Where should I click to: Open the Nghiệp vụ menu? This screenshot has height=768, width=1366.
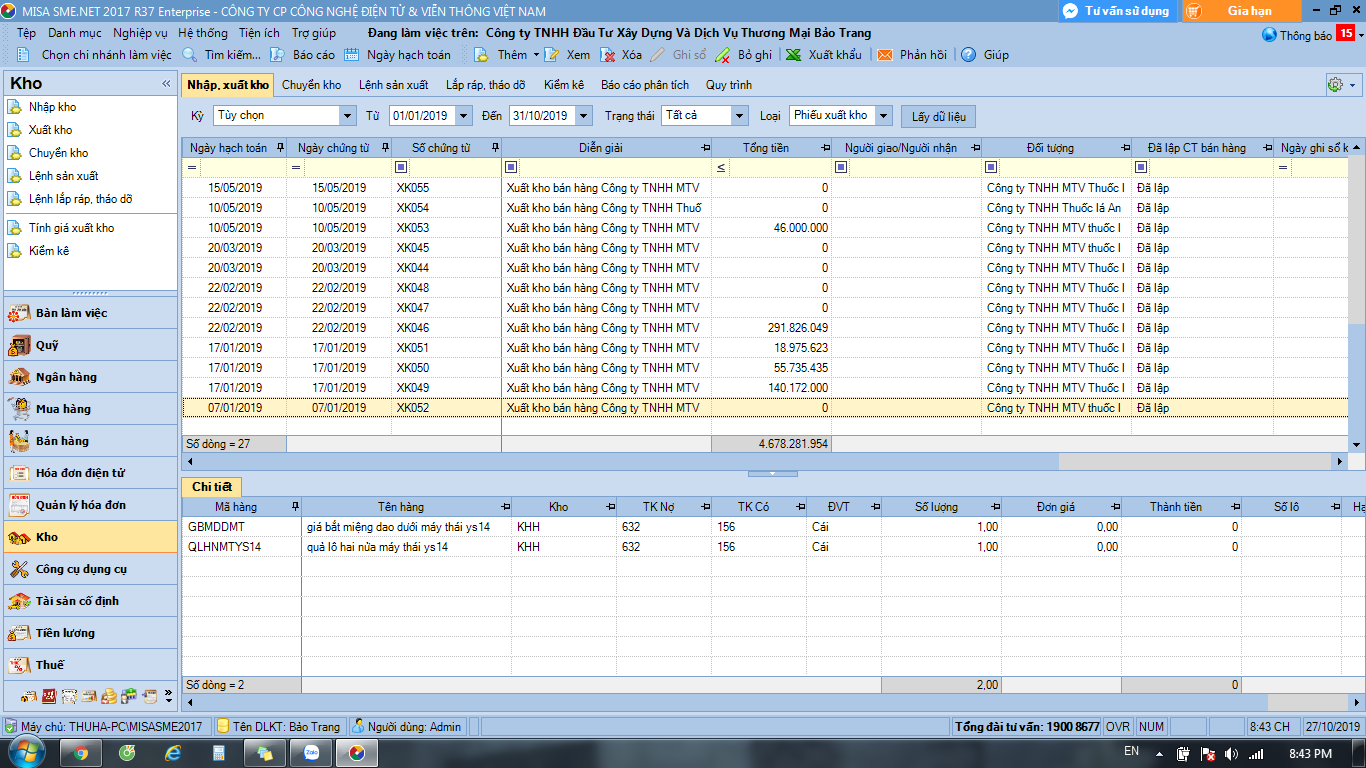(140, 33)
